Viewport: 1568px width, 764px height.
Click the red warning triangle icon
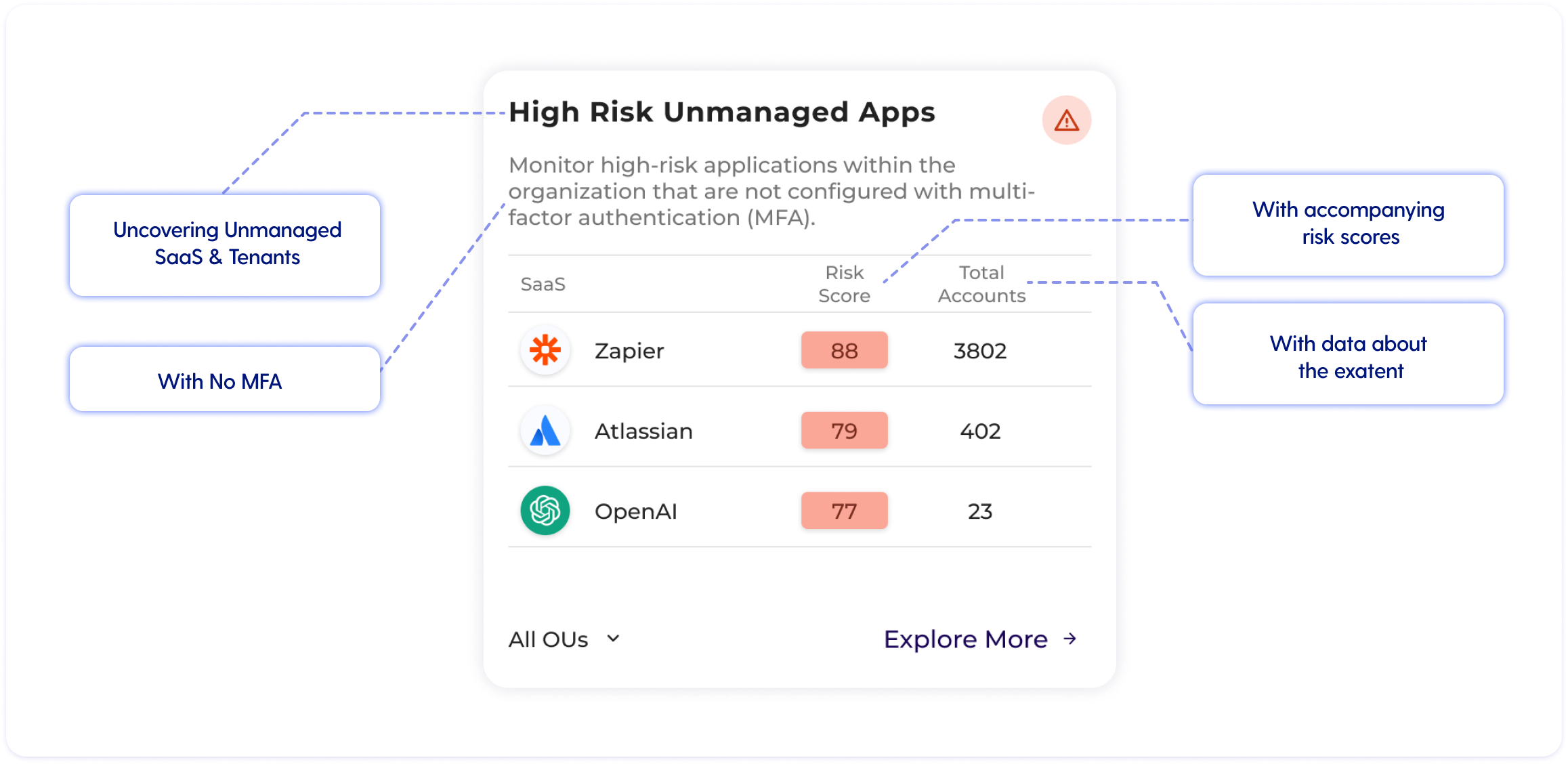(x=1066, y=121)
